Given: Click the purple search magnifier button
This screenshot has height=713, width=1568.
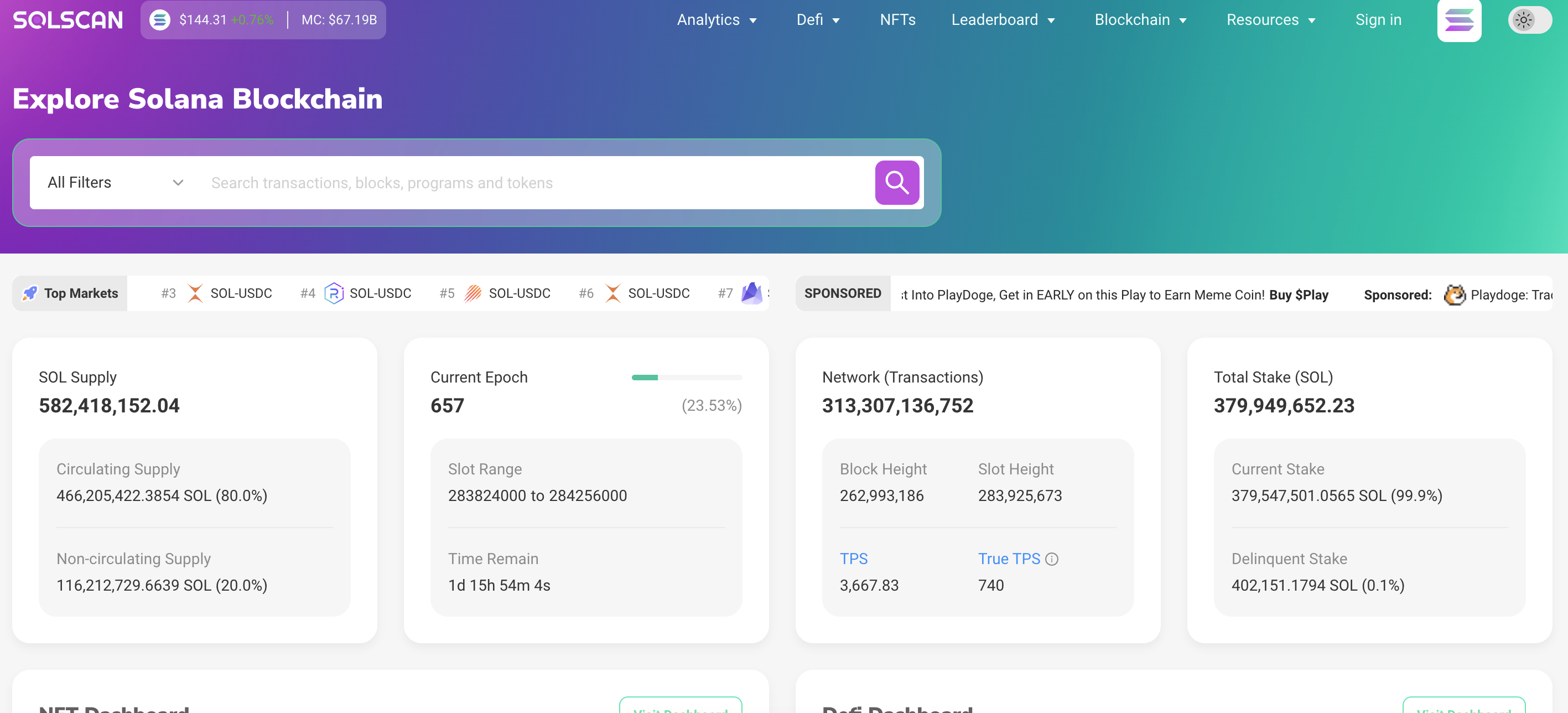Looking at the screenshot, I should tap(896, 183).
